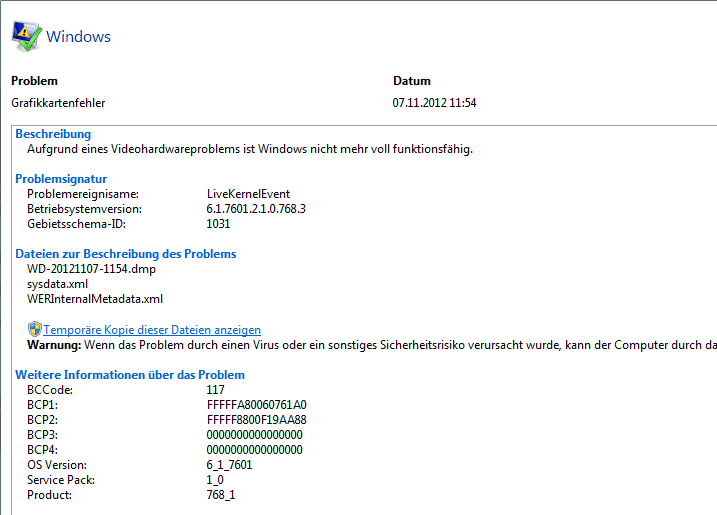
Task: Select the value '6_1_7601'
Action: pyautogui.click(x=229, y=465)
